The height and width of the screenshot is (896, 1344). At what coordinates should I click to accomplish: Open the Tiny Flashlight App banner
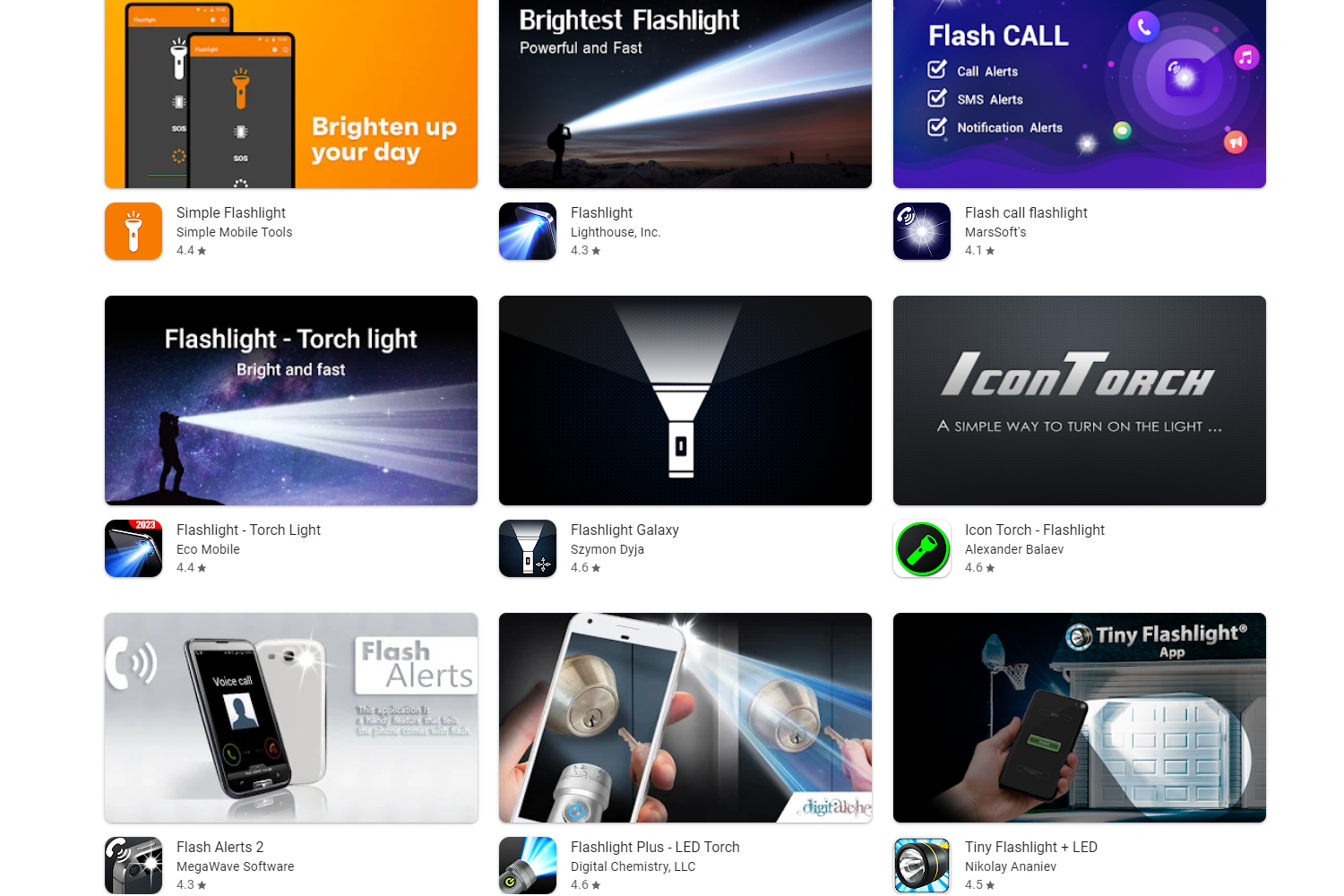(1080, 718)
